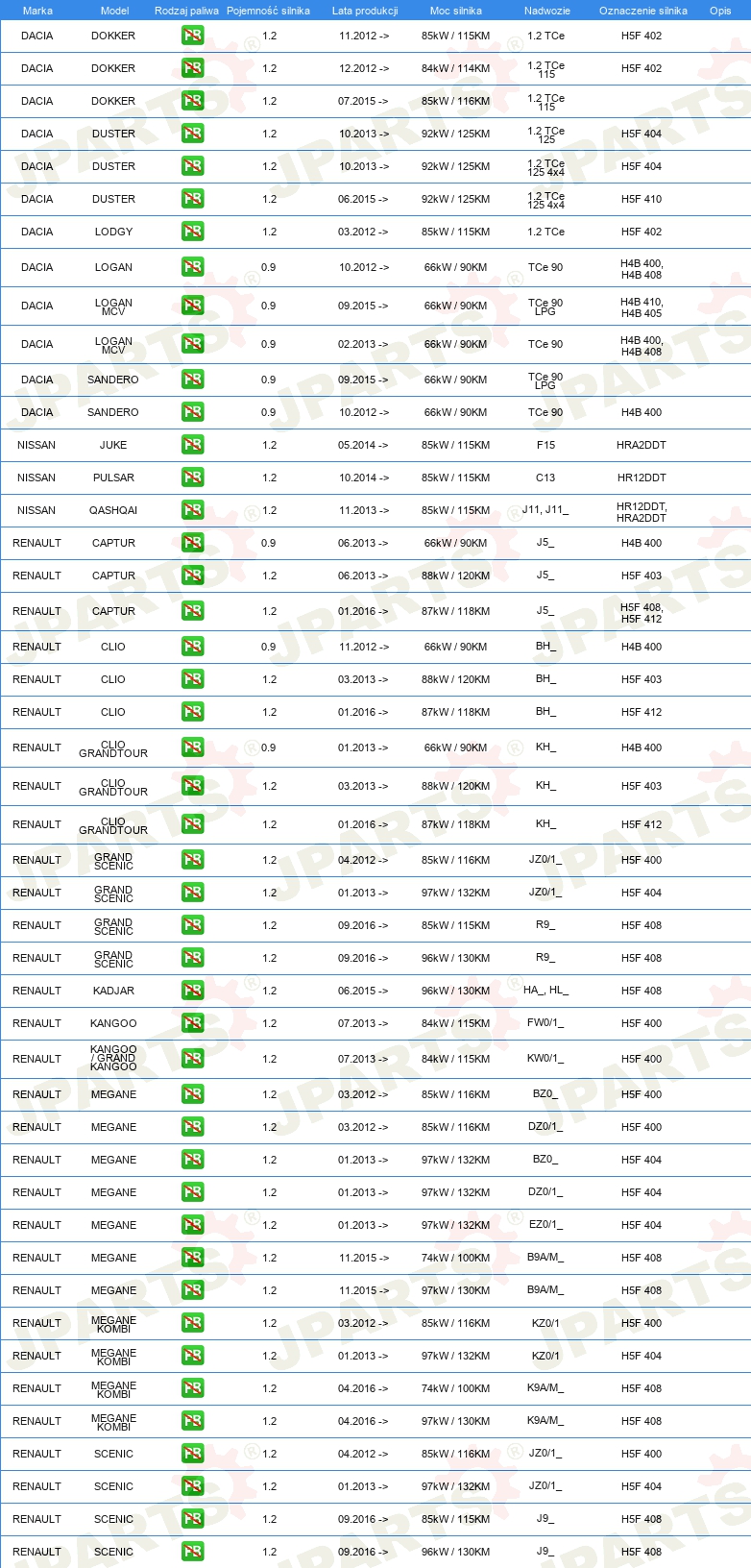
Task: Click the fuel icon in the Dacia LOGAN 10.2012 row
Action: (x=193, y=267)
